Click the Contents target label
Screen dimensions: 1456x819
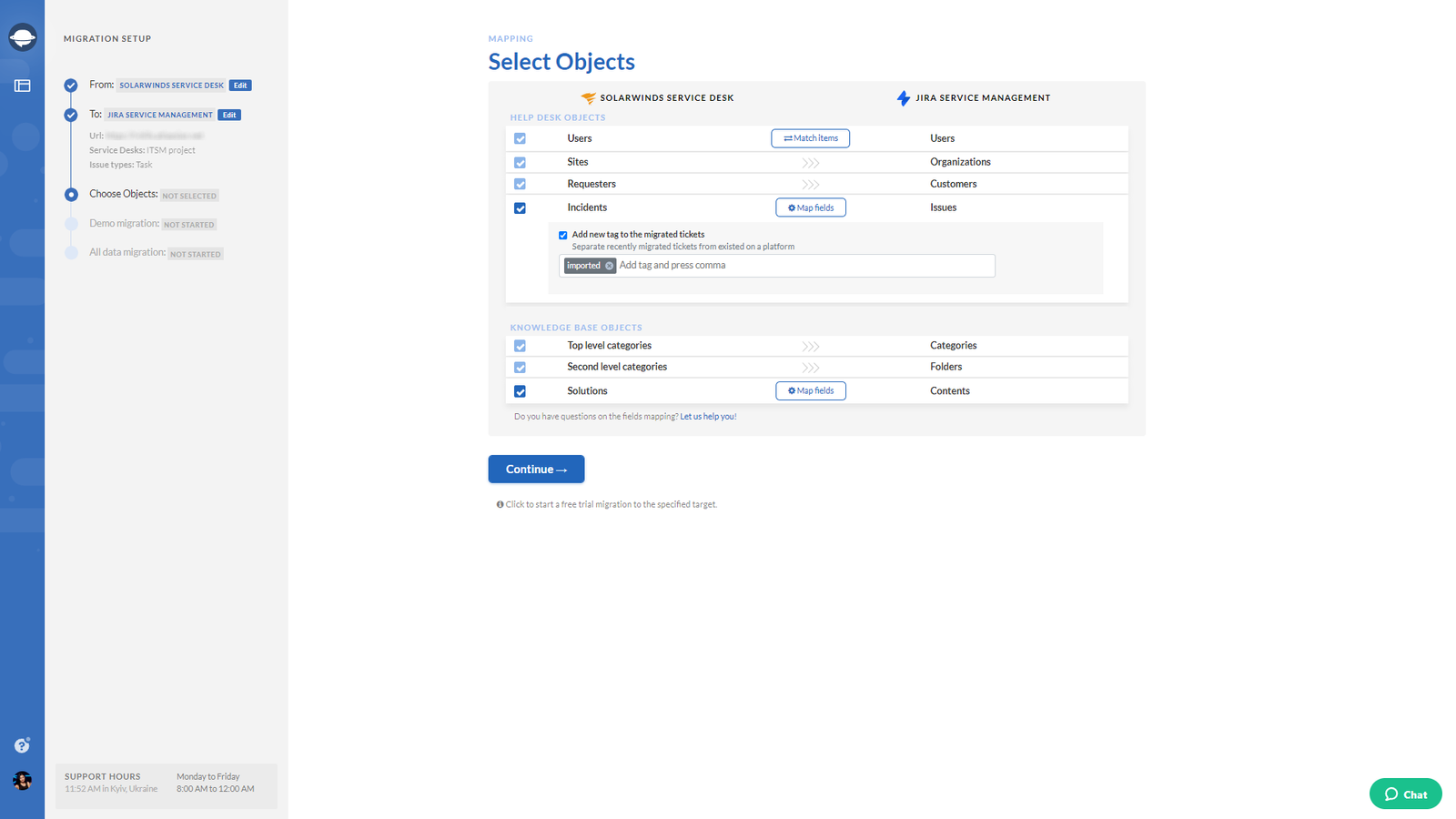click(x=949, y=391)
